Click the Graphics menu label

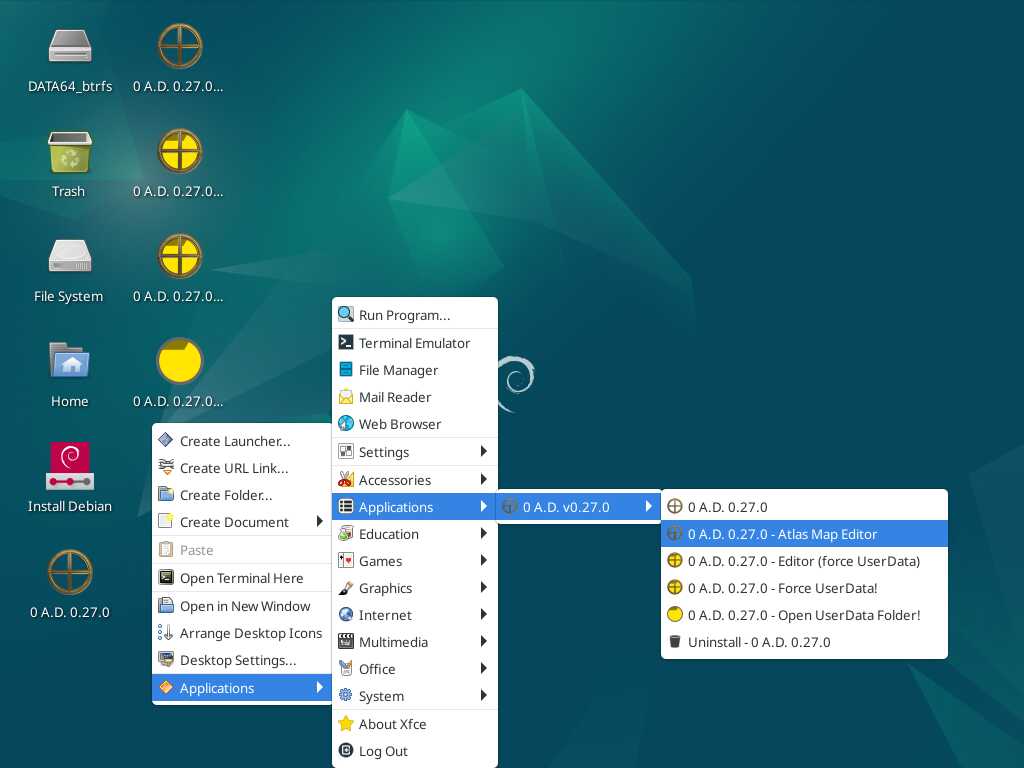pyautogui.click(x=385, y=588)
